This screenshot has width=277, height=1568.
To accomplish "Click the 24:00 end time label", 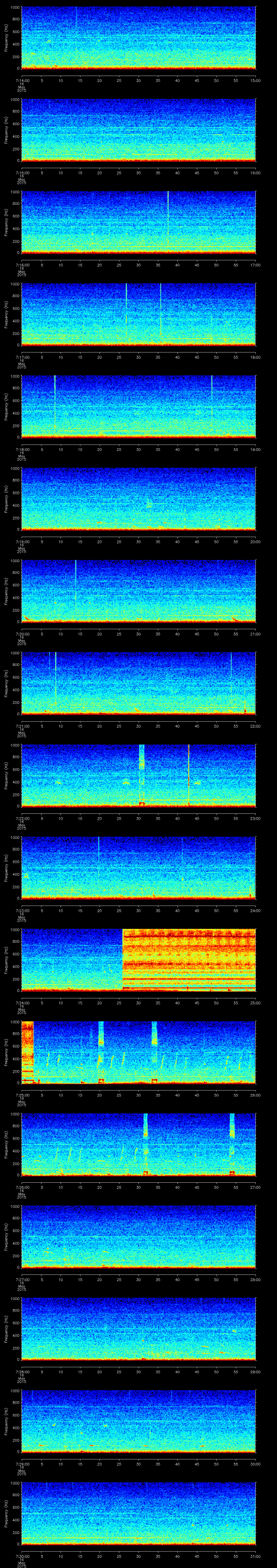I will pos(256,910).
